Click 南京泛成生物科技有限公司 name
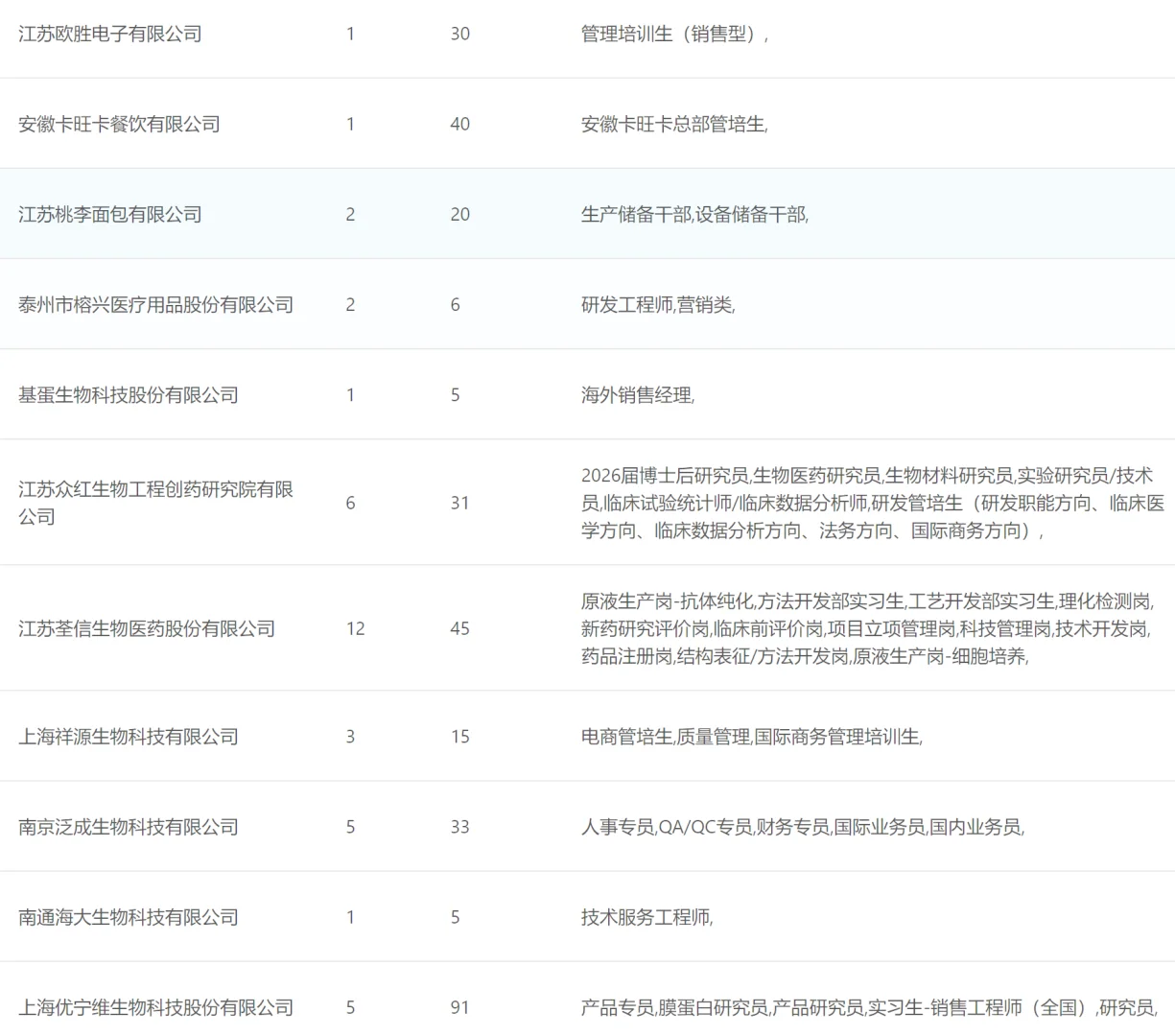 click(x=129, y=827)
